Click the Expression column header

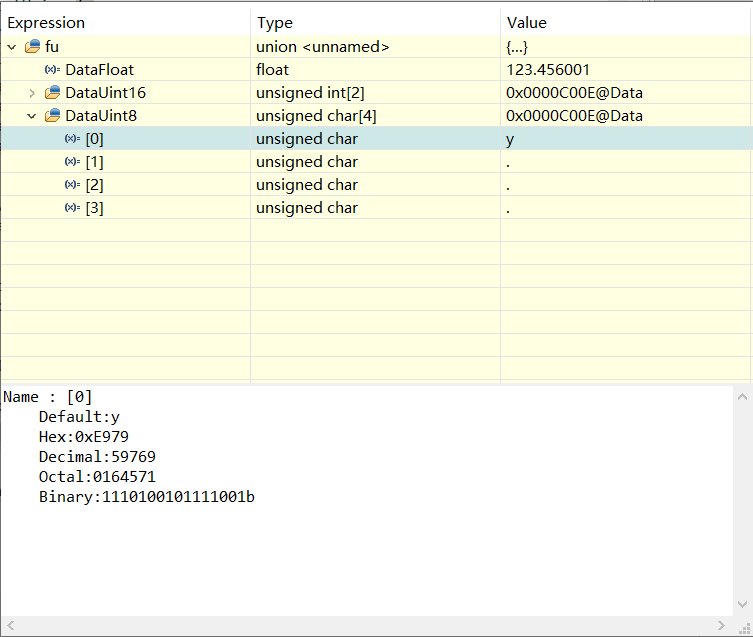pos(47,23)
